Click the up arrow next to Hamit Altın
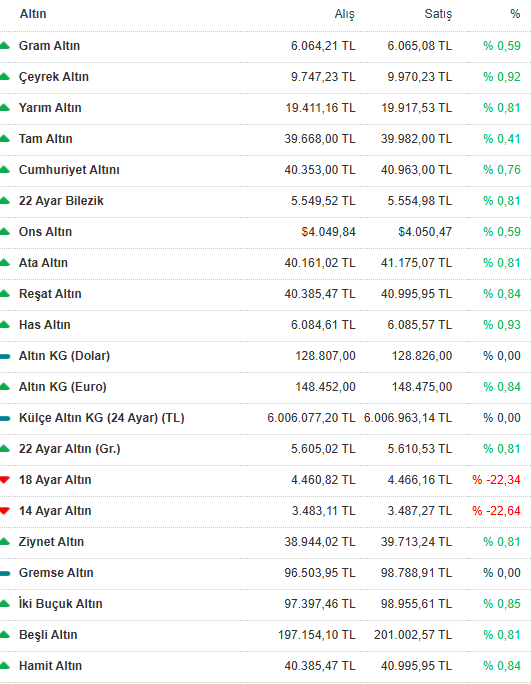Image resolution: width=531 pixels, height=684 pixels. tap(4, 665)
